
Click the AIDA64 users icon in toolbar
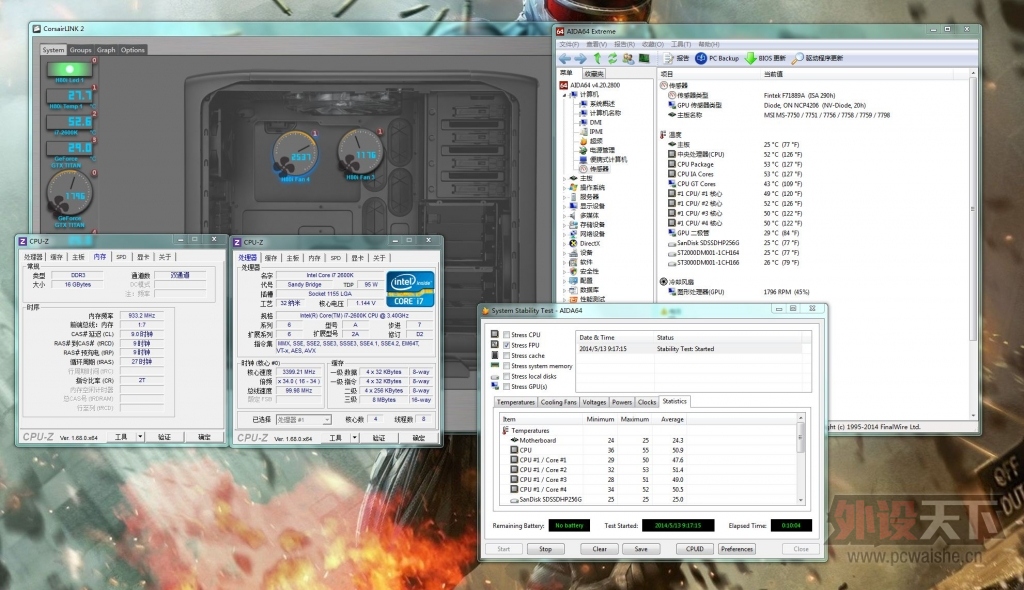(628, 59)
